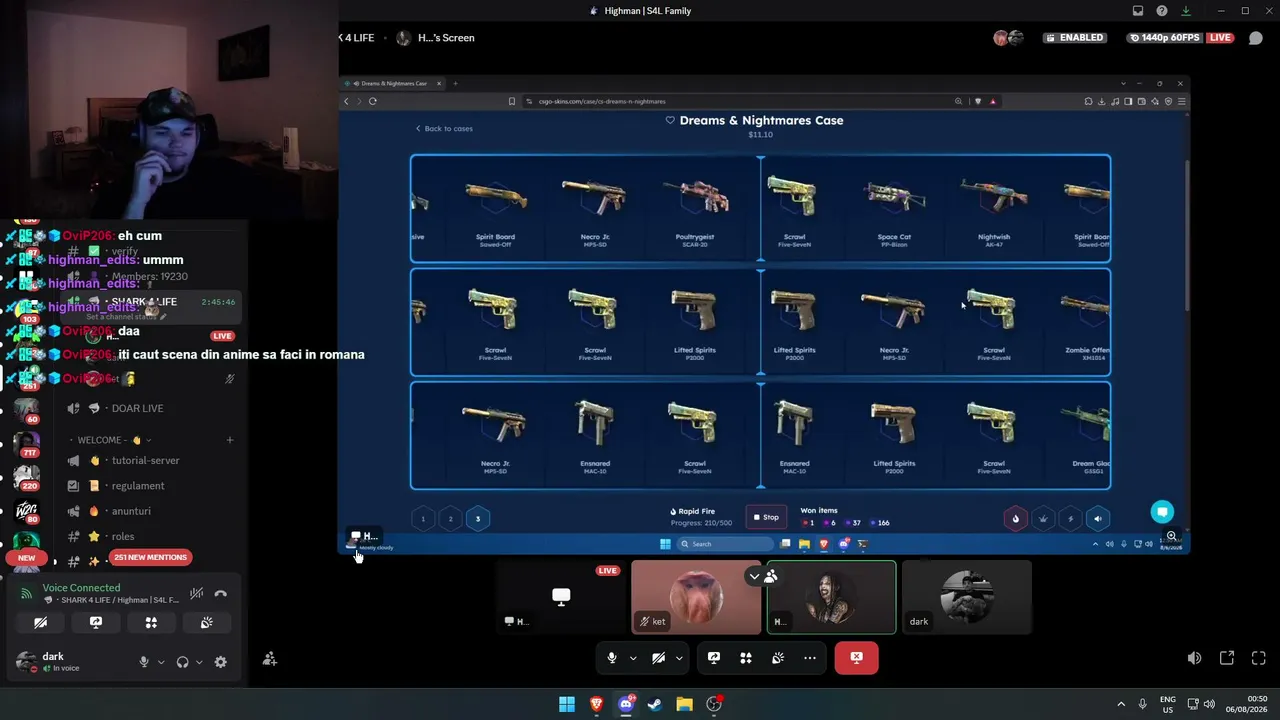
Task: Open Brave browser from taskbar
Action: [x=597, y=704]
